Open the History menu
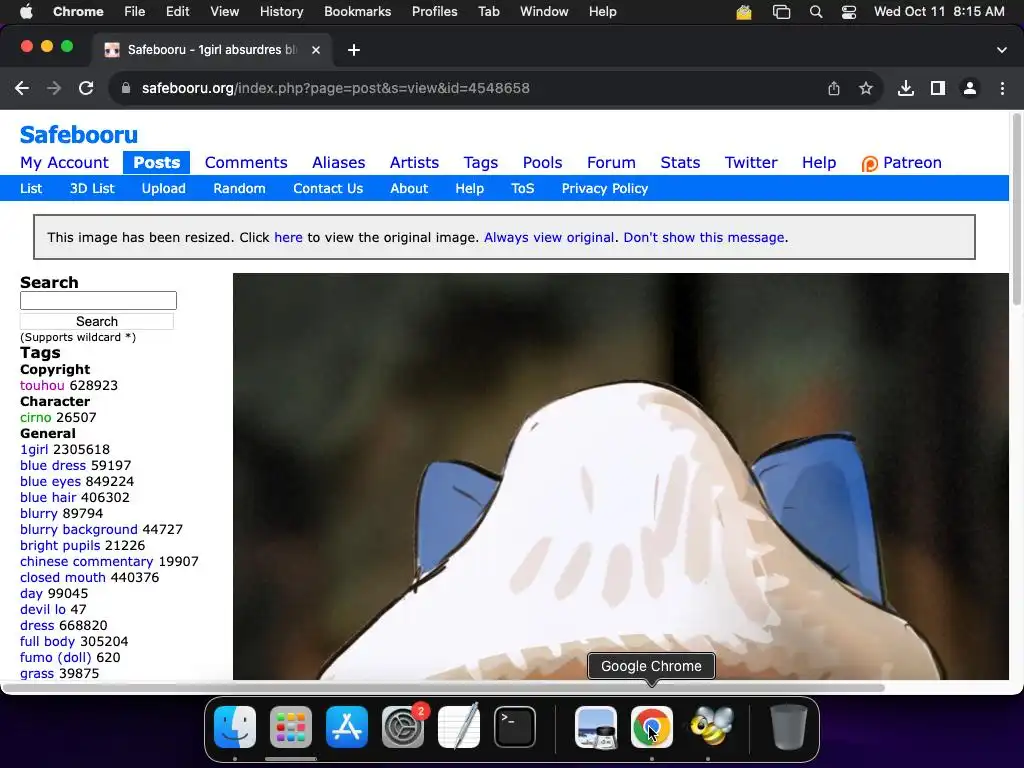The image size is (1024, 768). pyautogui.click(x=281, y=12)
